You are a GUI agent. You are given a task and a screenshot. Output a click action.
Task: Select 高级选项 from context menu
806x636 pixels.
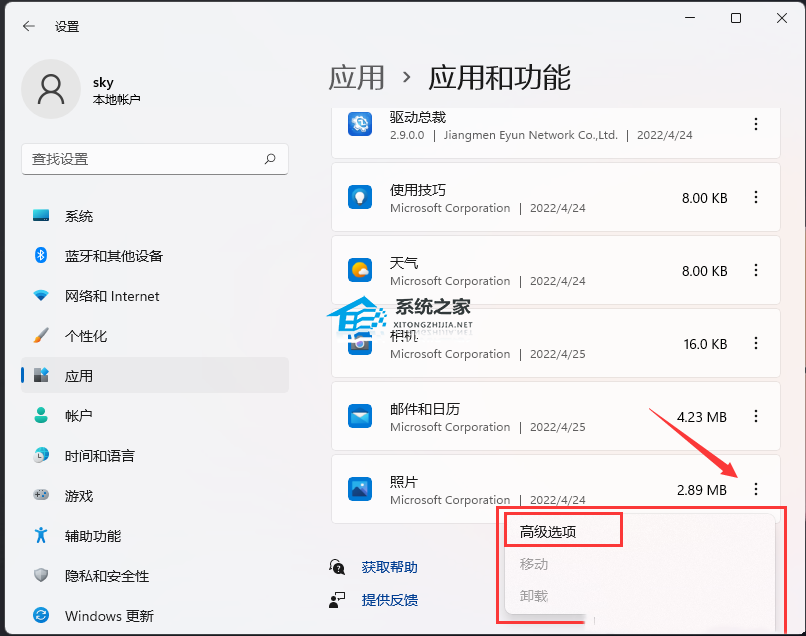coord(548,532)
